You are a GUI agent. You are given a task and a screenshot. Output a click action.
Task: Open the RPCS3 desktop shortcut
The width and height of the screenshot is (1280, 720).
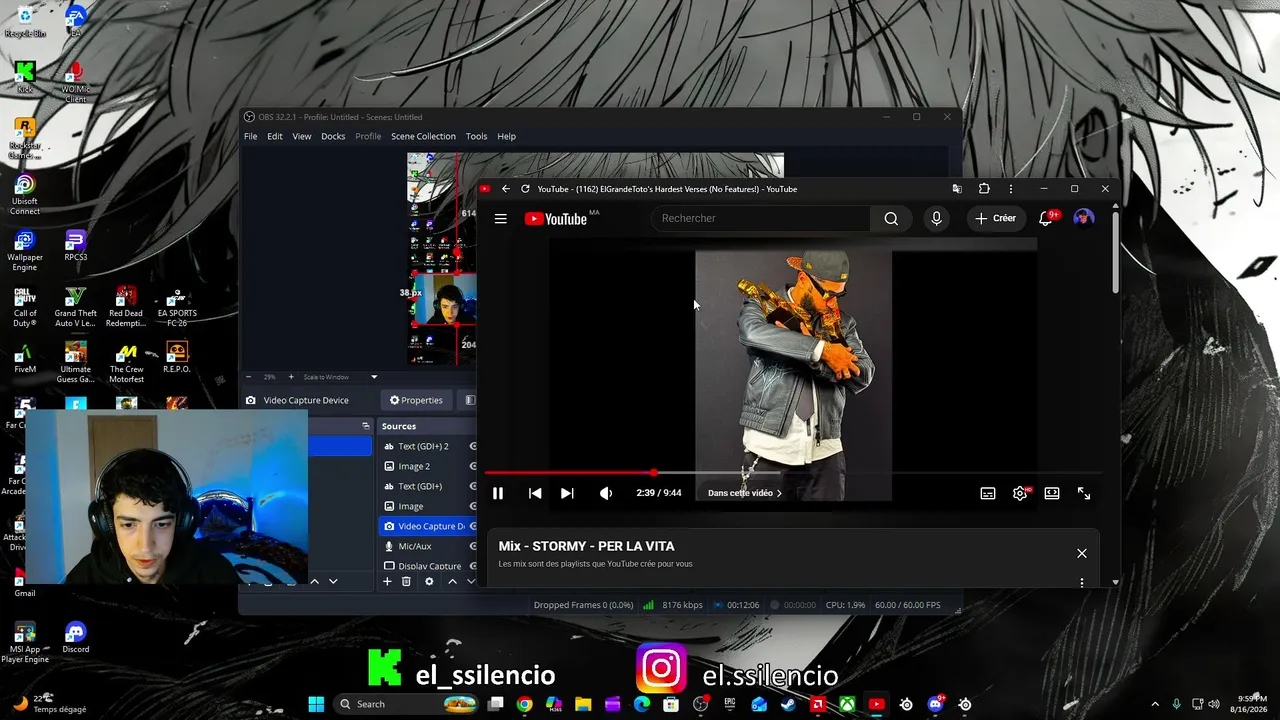pyautogui.click(x=75, y=246)
